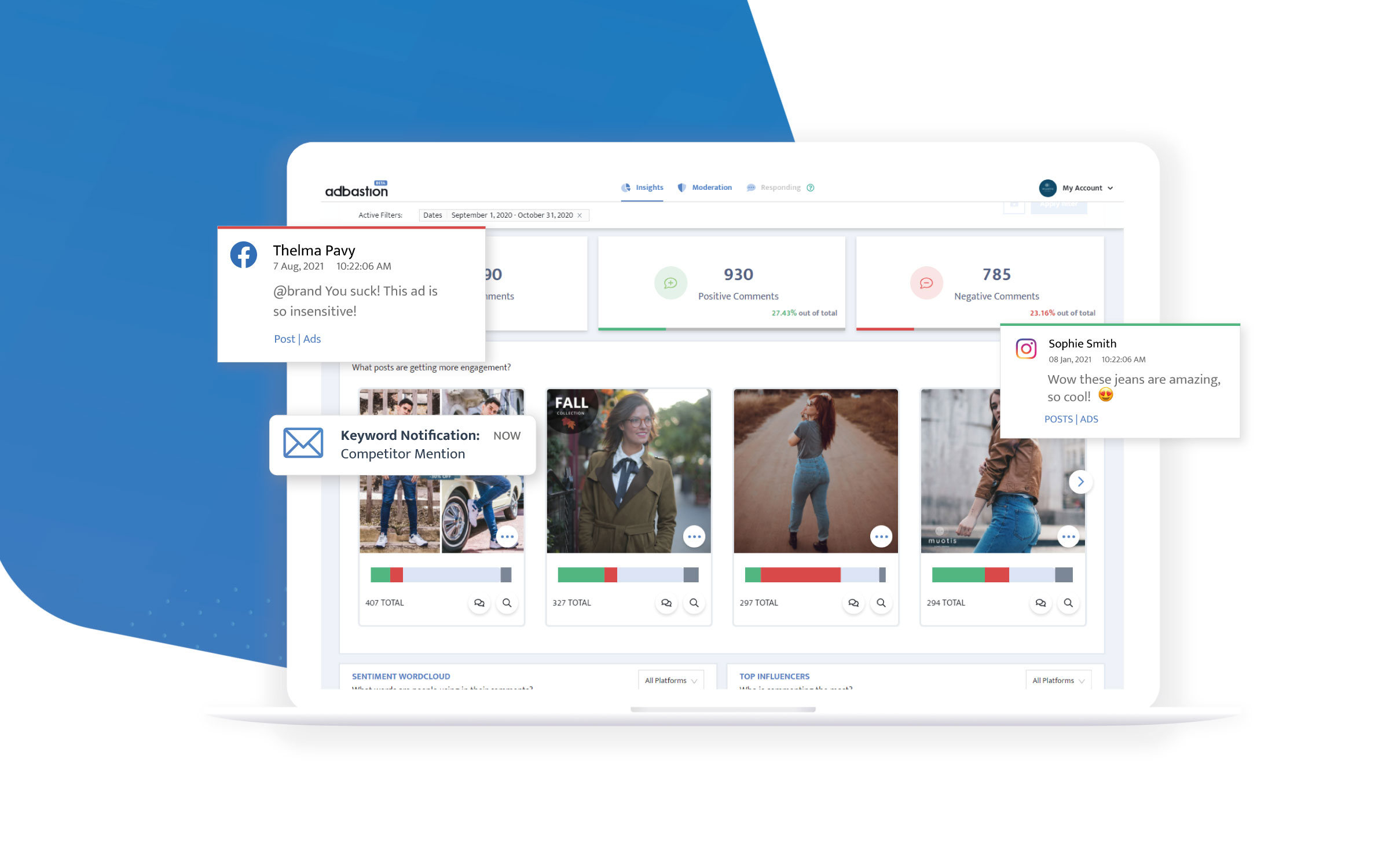Open the 297 TOTAL post thumbnail
This screenshot has width=1400, height=848.
[816, 471]
